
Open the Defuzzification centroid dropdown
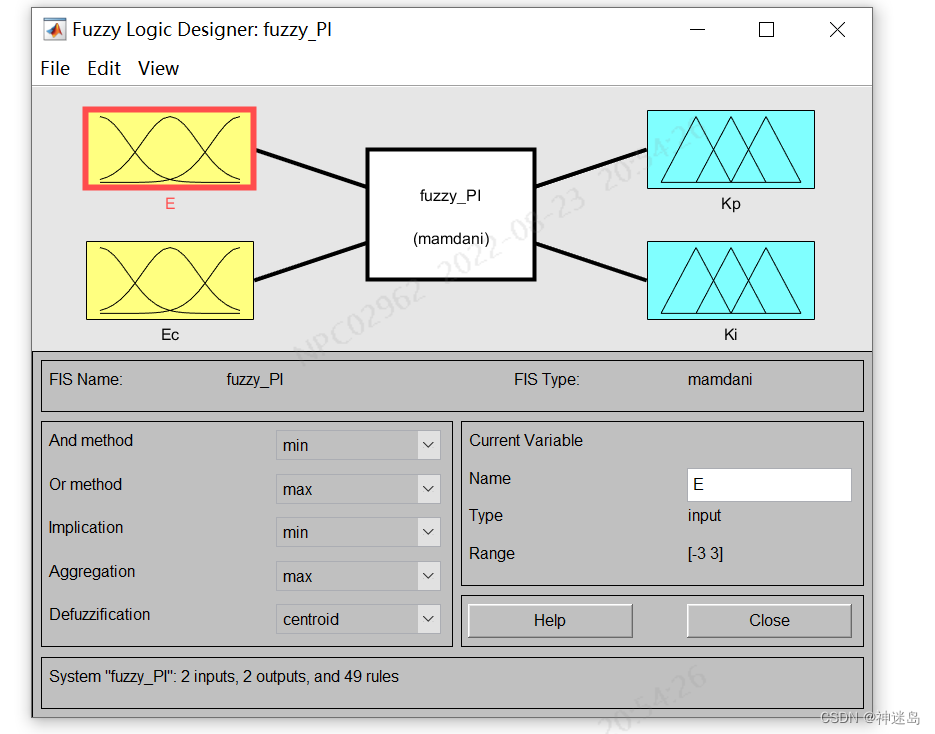click(x=358, y=619)
